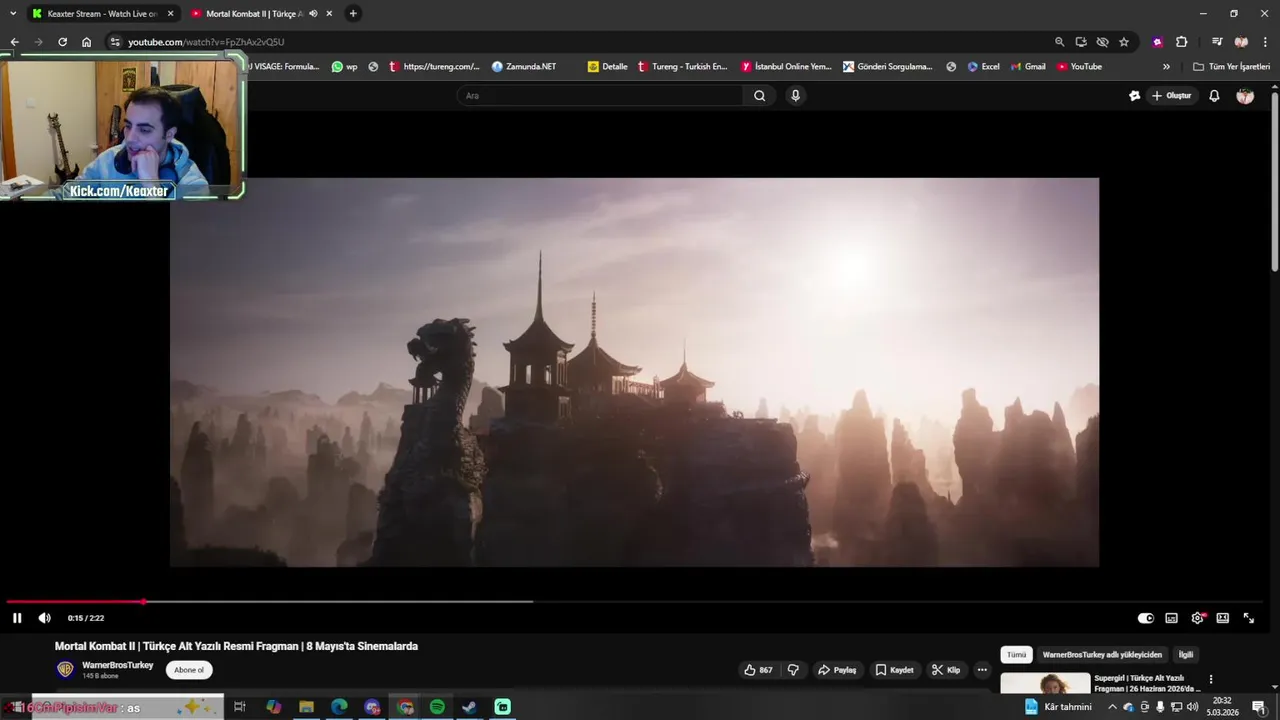Open the browser extensions puzzle icon
The image size is (1280, 720).
pyautogui.click(x=1181, y=42)
